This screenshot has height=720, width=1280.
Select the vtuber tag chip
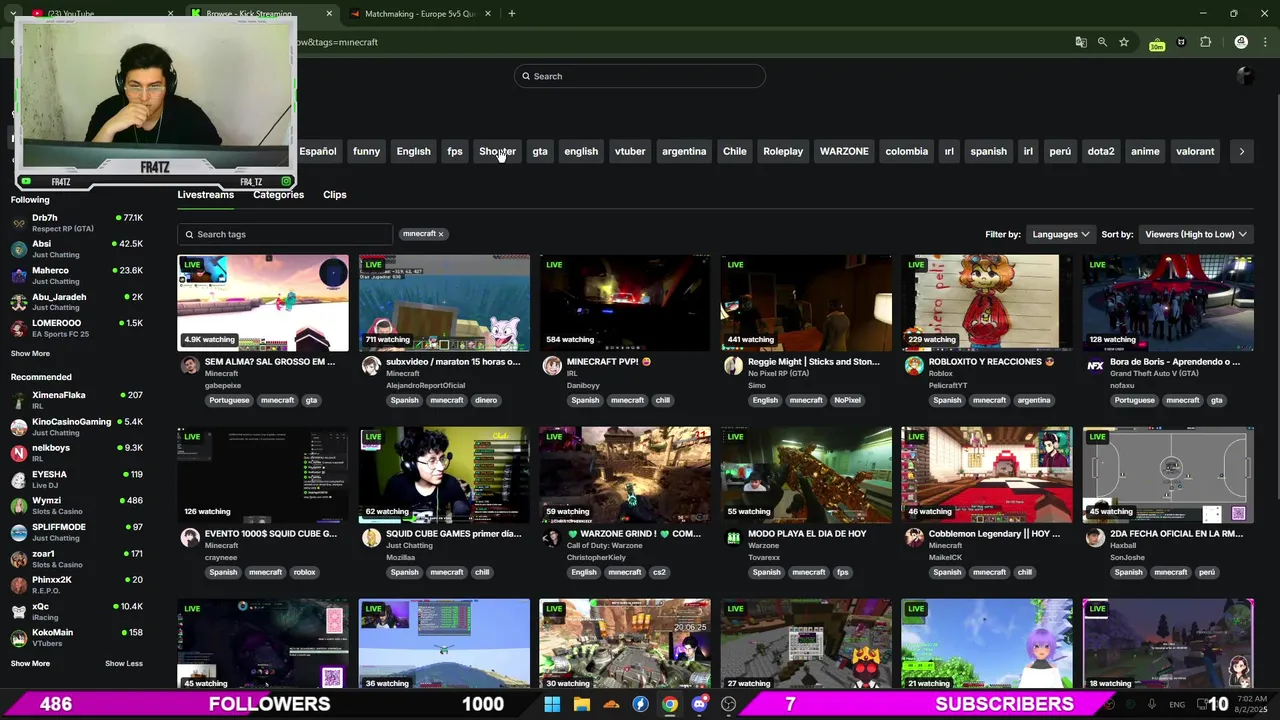pyautogui.click(x=630, y=151)
